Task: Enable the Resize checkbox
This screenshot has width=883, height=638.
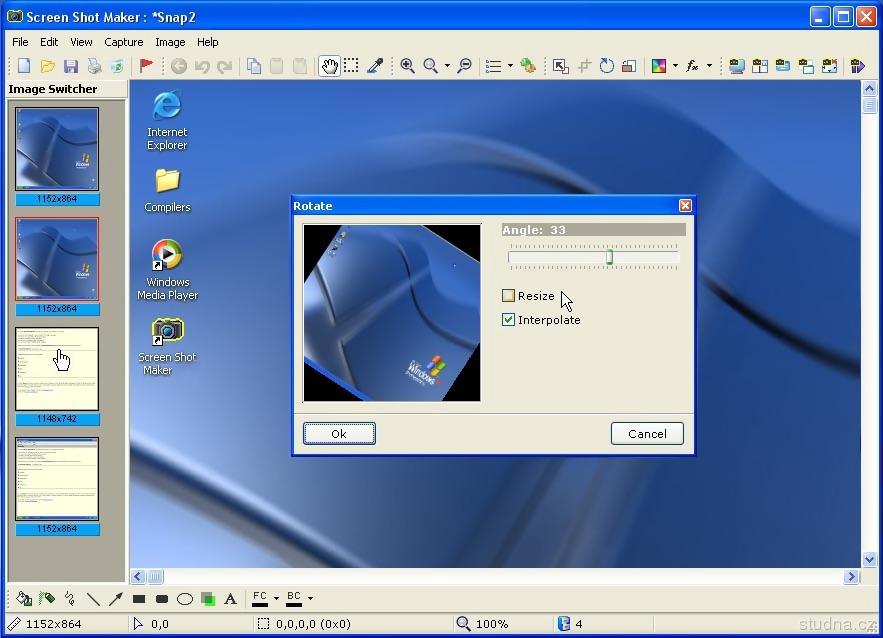Action: (509, 296)
